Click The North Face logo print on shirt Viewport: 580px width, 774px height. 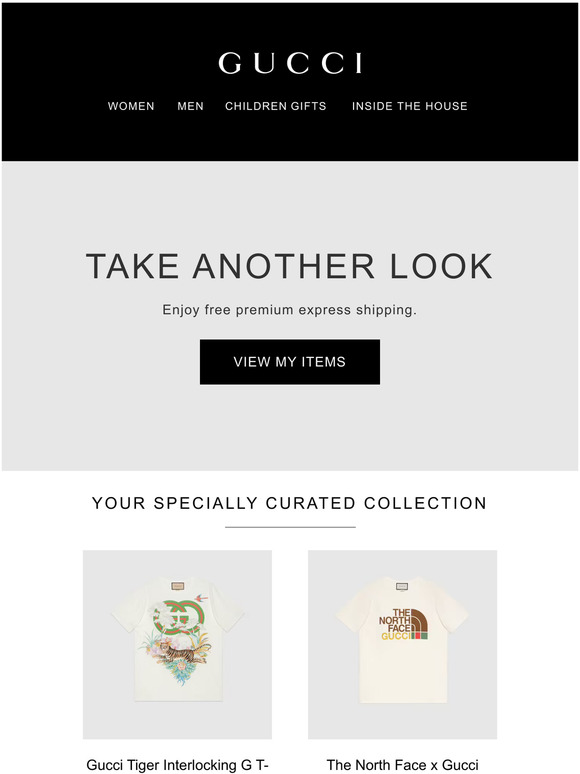(x=403, y=624)
